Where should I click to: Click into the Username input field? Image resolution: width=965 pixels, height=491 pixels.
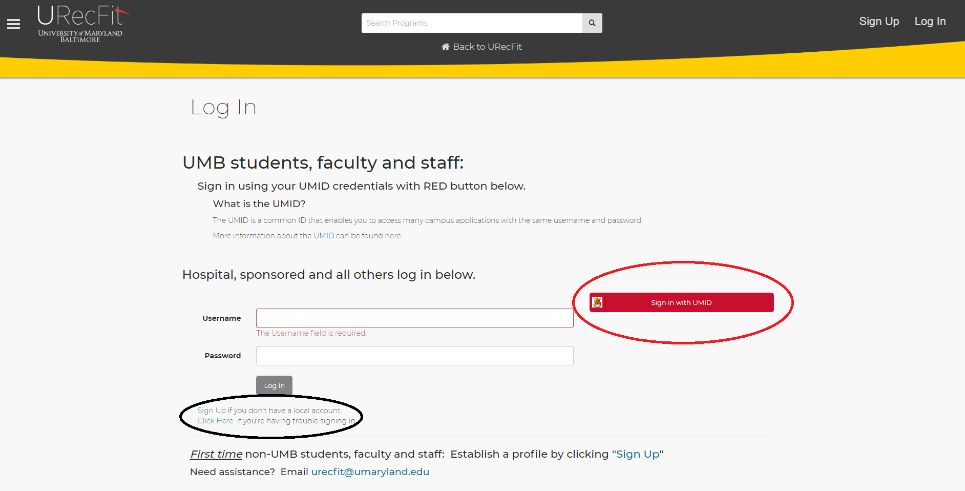[414, 318]
